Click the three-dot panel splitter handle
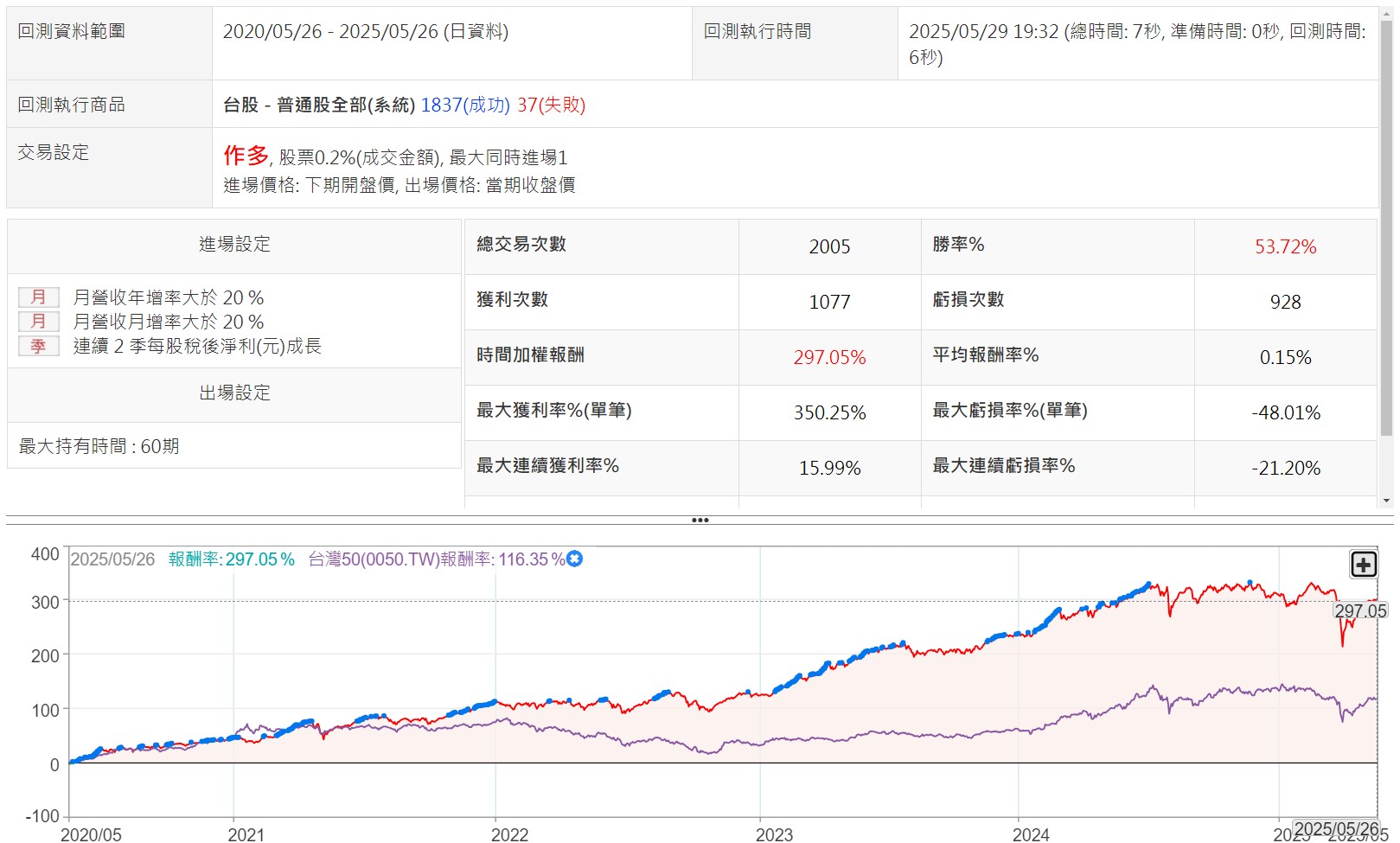This screenshot has width=1400, height=843. pos(700,520)
